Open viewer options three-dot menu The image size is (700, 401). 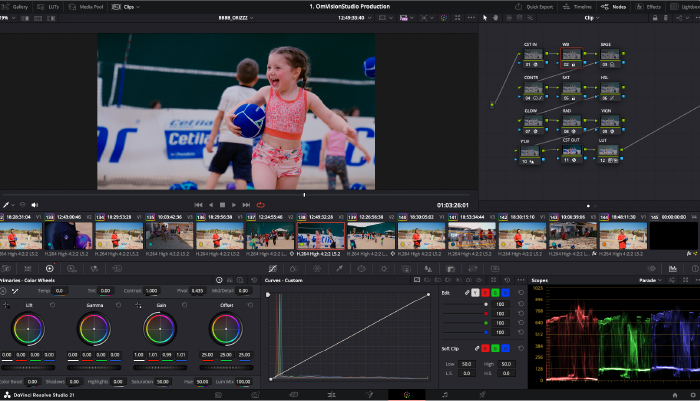pos(471,18)
